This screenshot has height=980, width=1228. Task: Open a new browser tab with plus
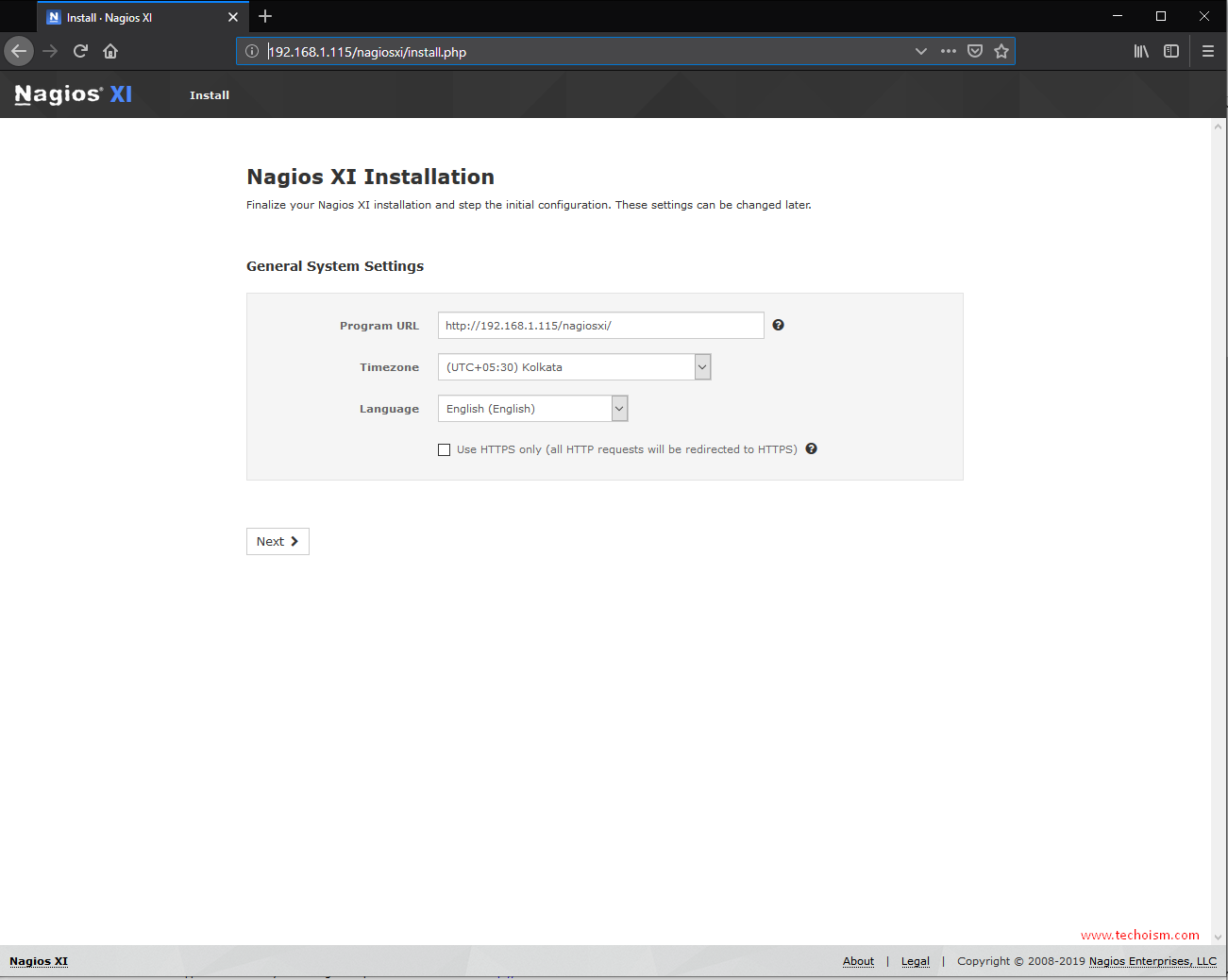pyautogui.click(x=265, y=16)
